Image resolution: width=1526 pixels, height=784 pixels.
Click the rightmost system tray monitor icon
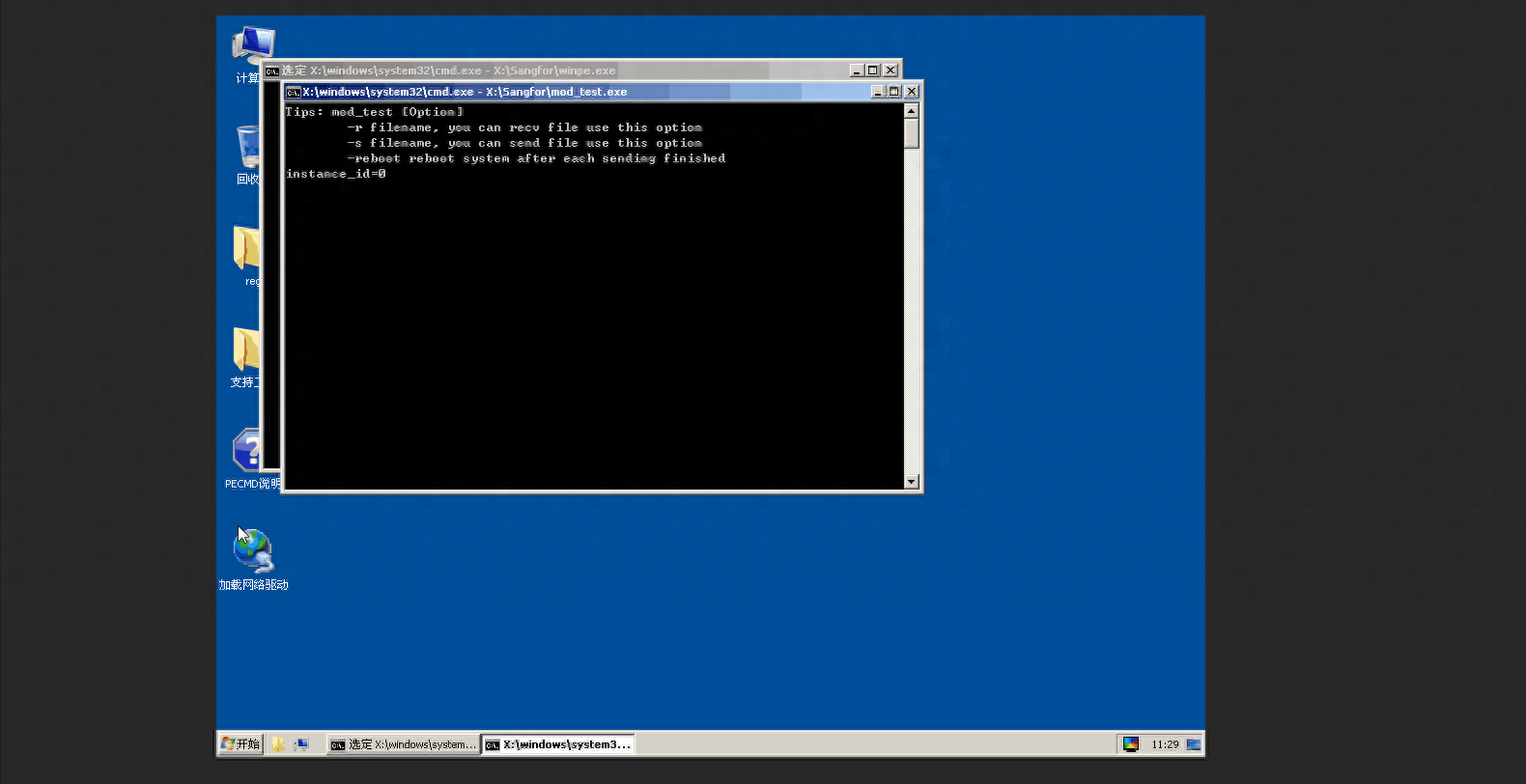[x=1194, y=744]
